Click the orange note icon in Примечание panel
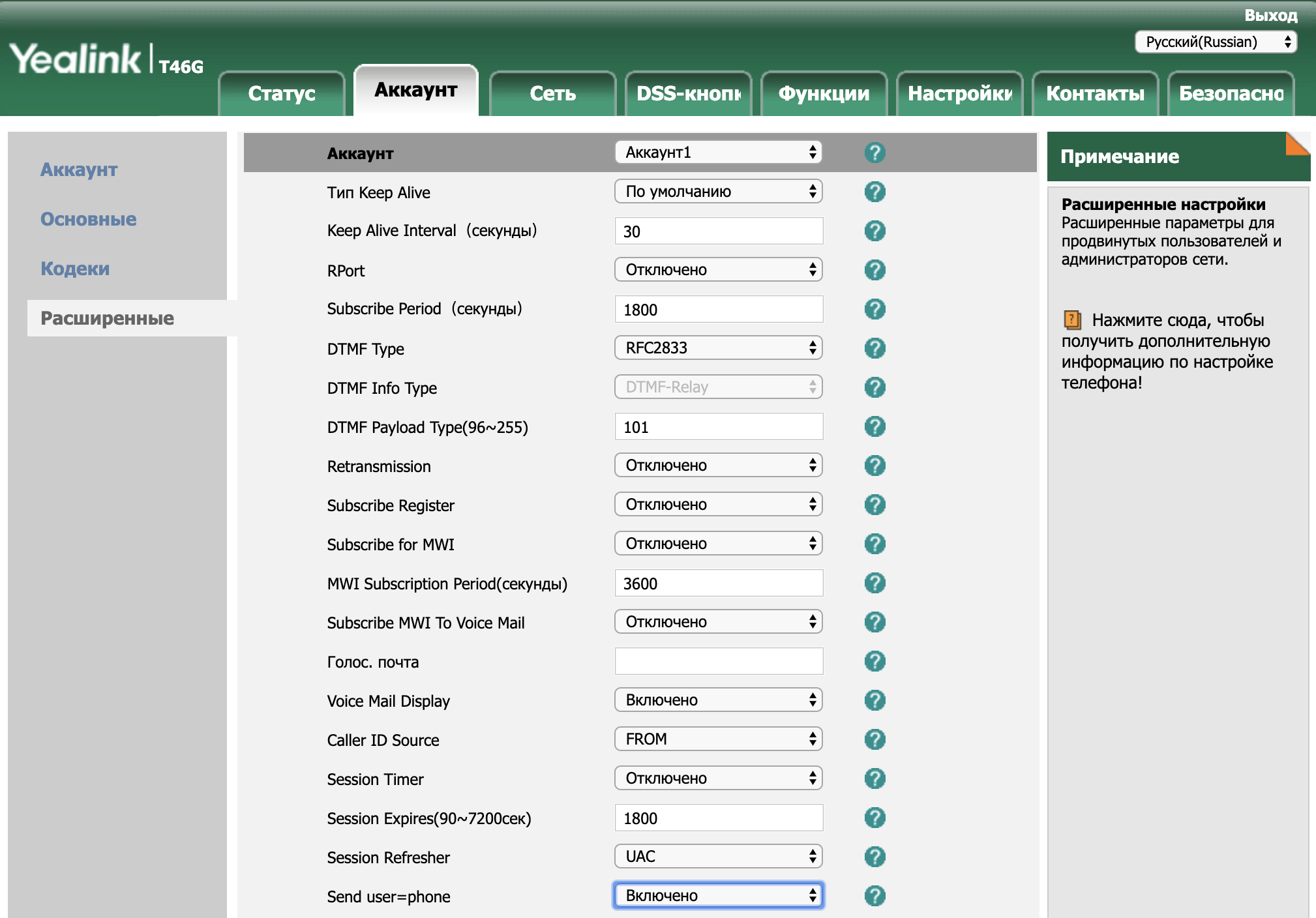This screenshot has width=1316, height=918. 1072,320
